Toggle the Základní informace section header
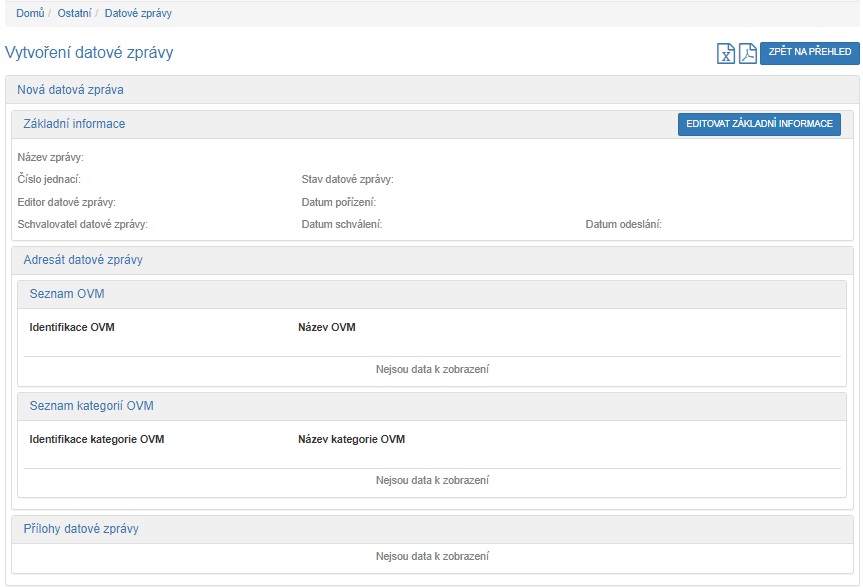This screenshot has height=587, width=863. pyautogui.click(x=74, y=124)
